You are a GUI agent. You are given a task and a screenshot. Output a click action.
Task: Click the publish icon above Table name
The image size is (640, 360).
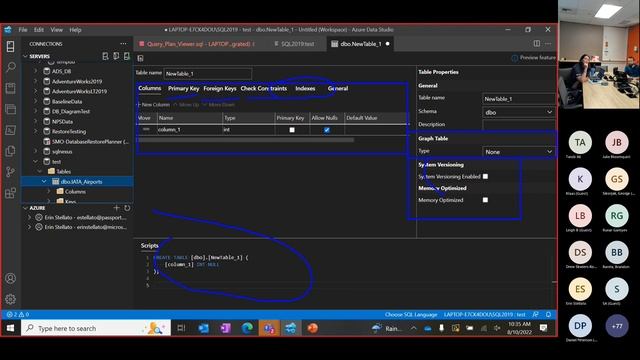coord(140,58)
